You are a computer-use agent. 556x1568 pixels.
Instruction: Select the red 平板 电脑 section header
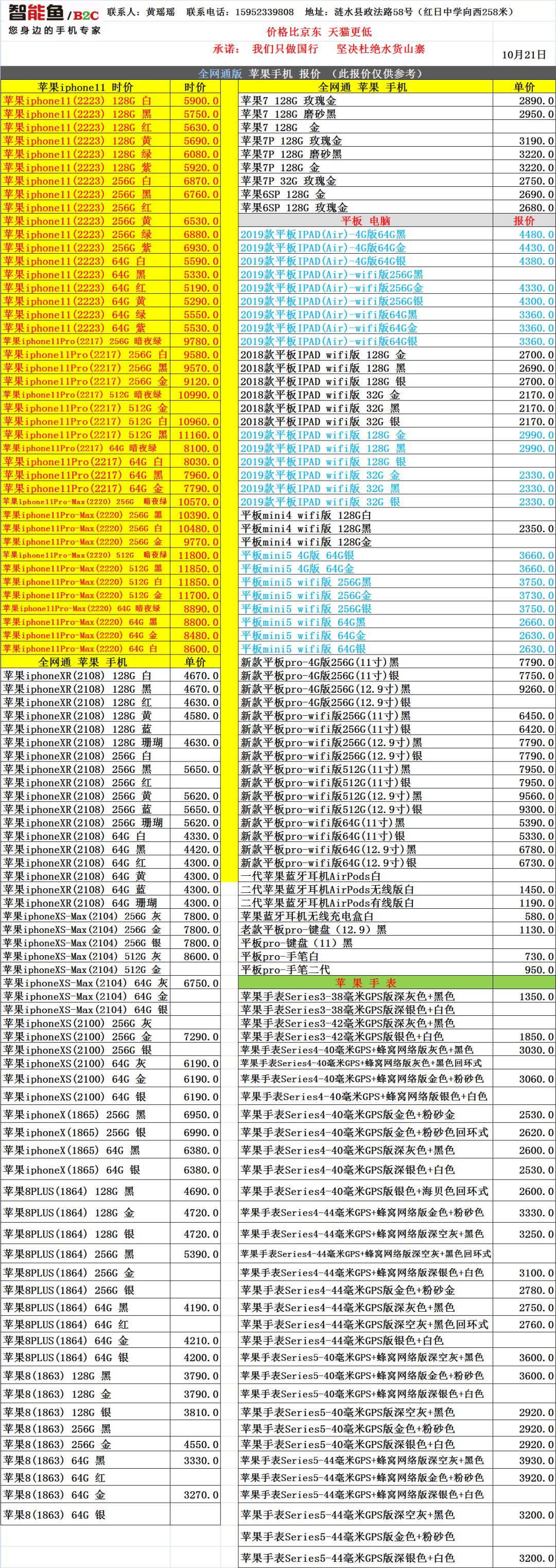pyautogui.click(x=366, y=221)
